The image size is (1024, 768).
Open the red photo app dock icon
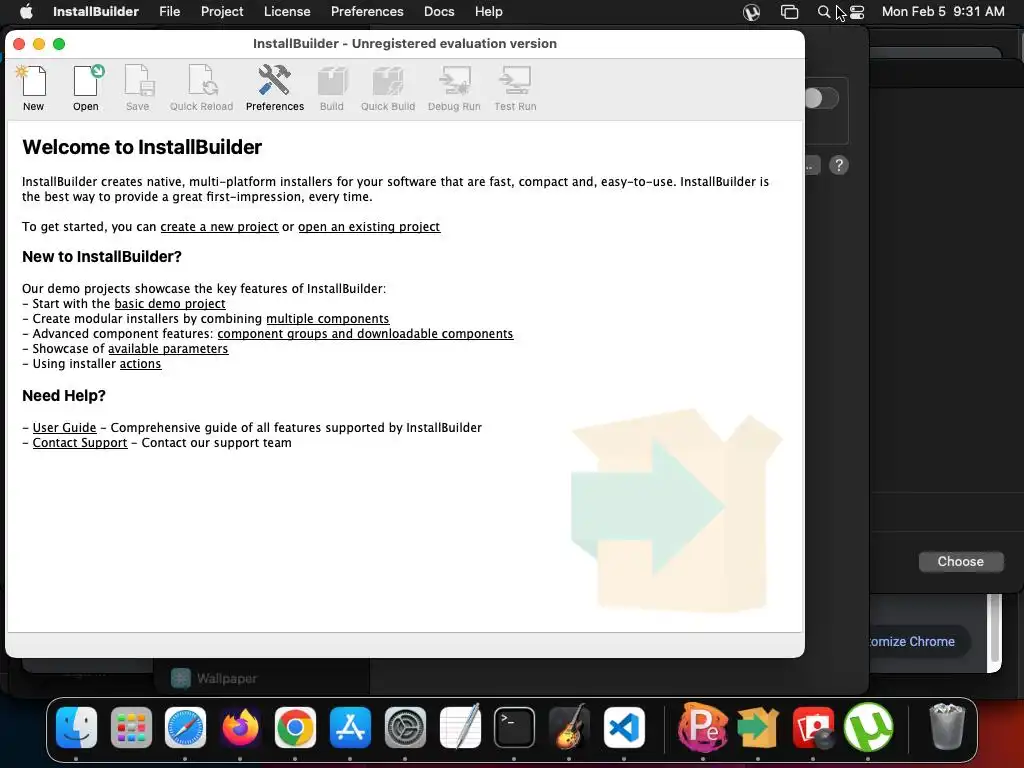813,727
